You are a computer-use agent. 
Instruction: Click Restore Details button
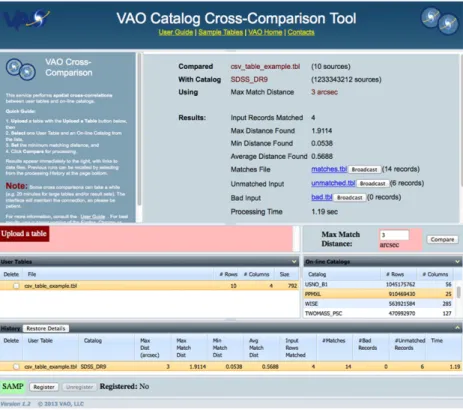(x=46, y=328)
